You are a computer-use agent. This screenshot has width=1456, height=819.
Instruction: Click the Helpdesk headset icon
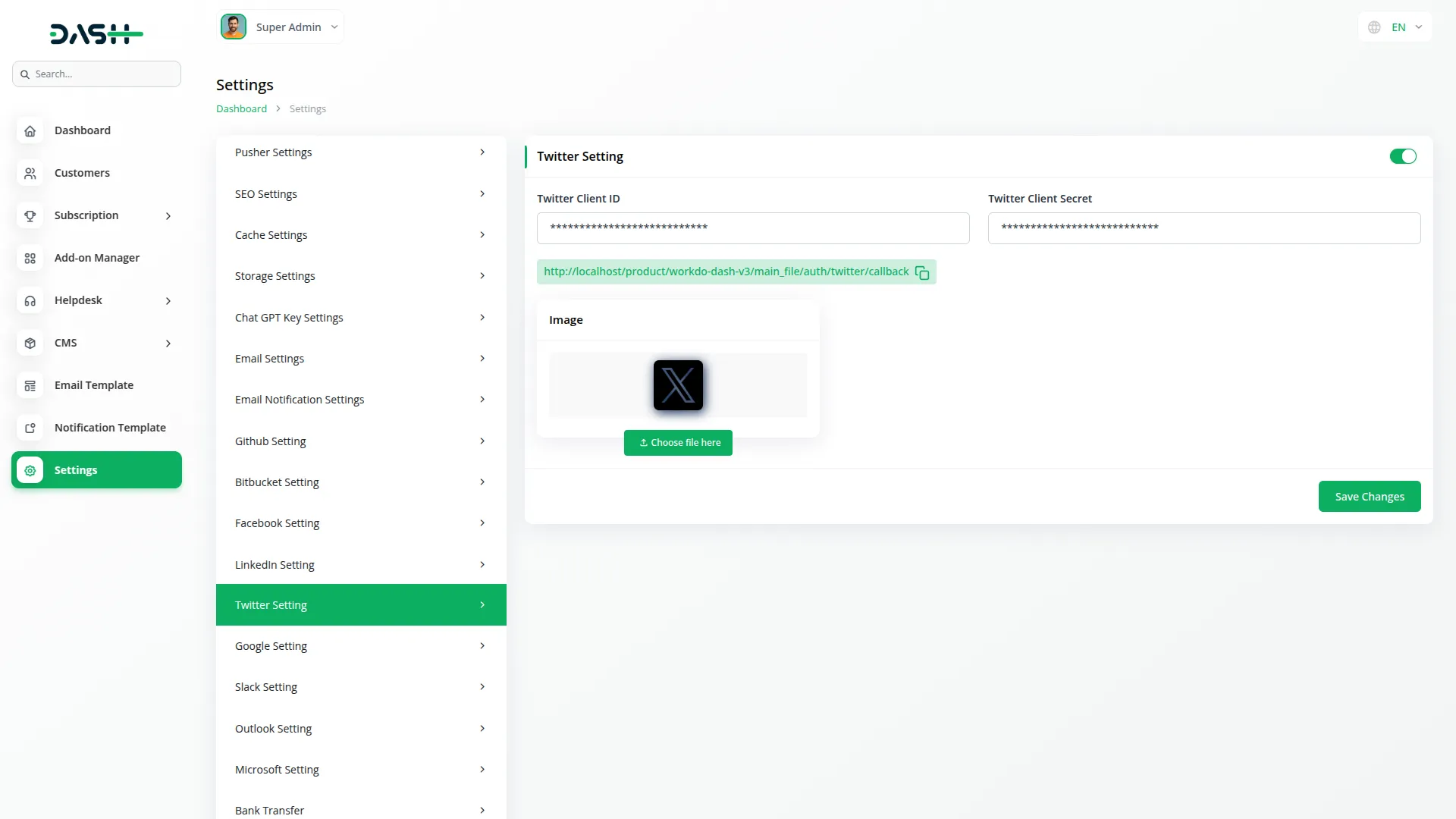(30, 300)
